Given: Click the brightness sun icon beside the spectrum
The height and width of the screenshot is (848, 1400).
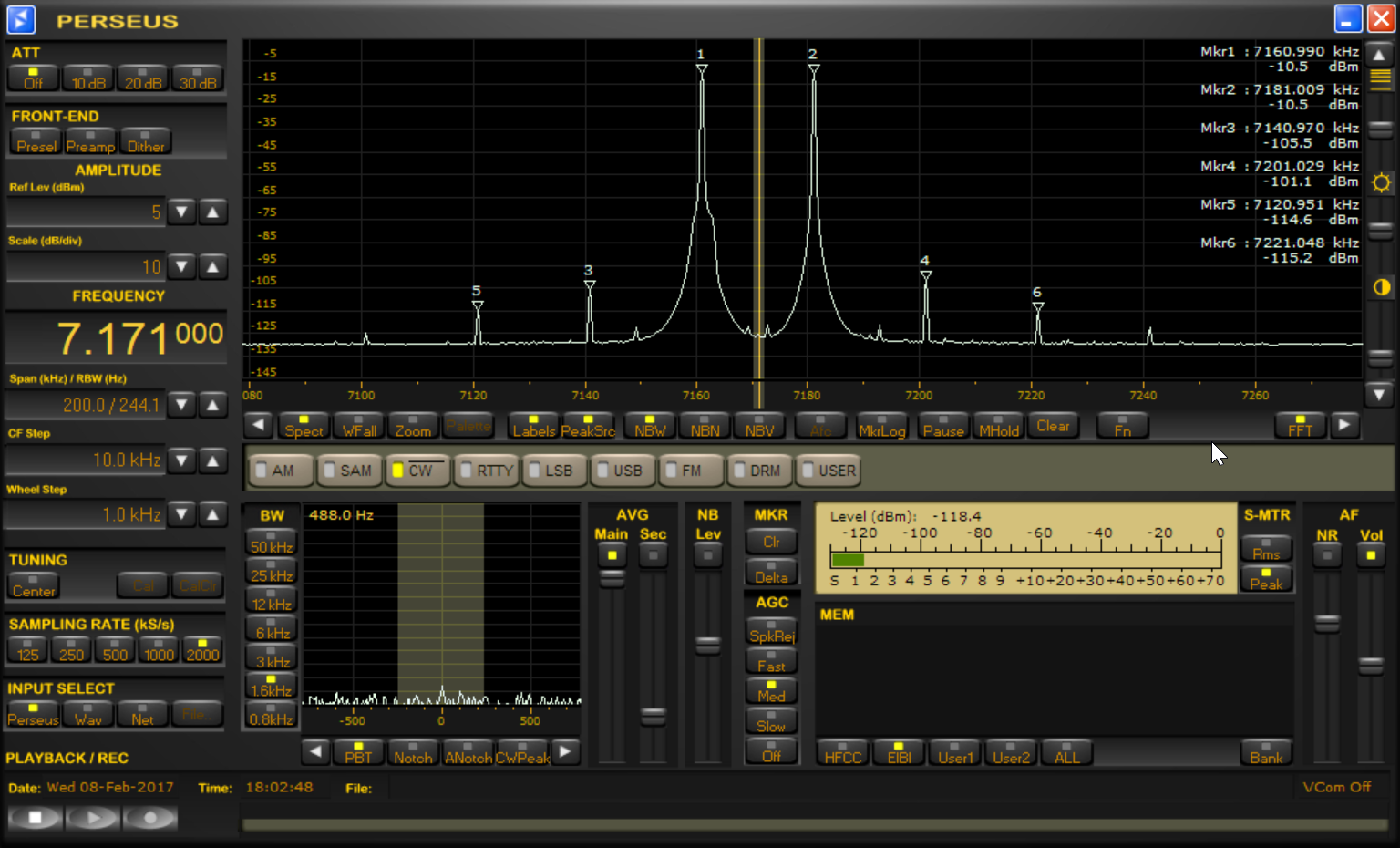Looking at the screenshot, I should (1382, 182).
